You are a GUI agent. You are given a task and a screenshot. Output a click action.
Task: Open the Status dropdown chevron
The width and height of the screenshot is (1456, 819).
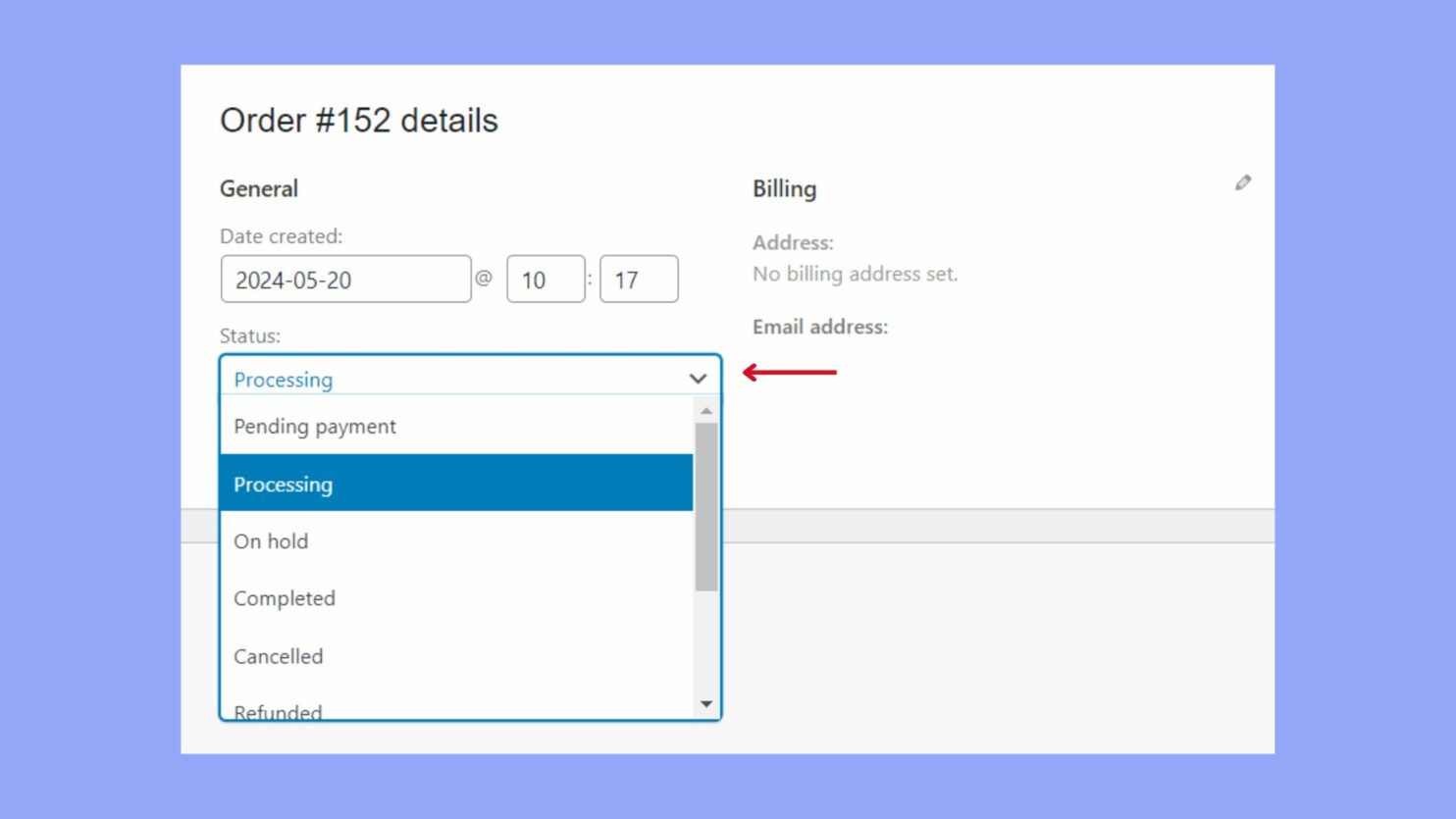697,378
